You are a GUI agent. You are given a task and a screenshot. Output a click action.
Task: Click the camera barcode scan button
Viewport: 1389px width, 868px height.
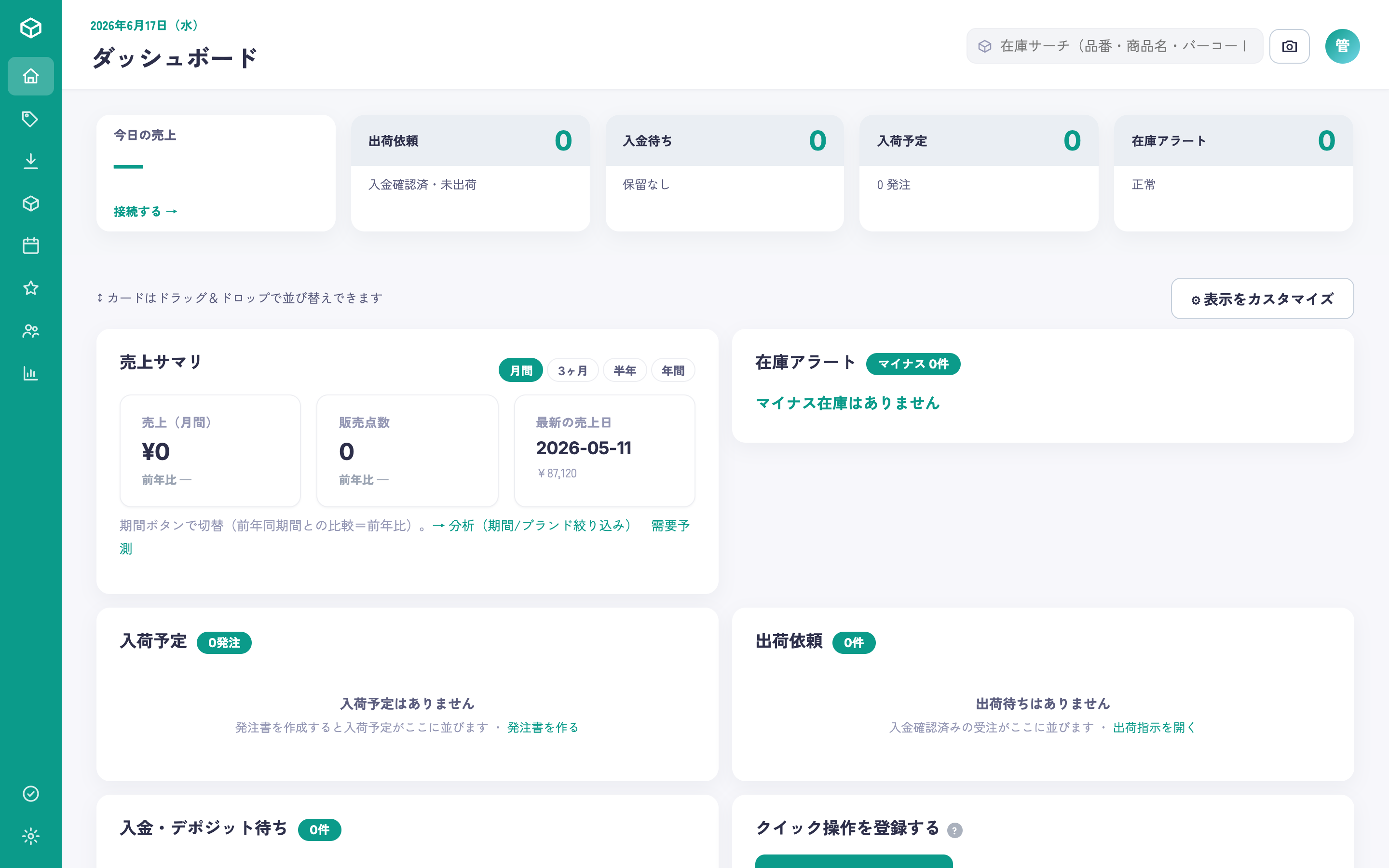tap(1289, 46)
